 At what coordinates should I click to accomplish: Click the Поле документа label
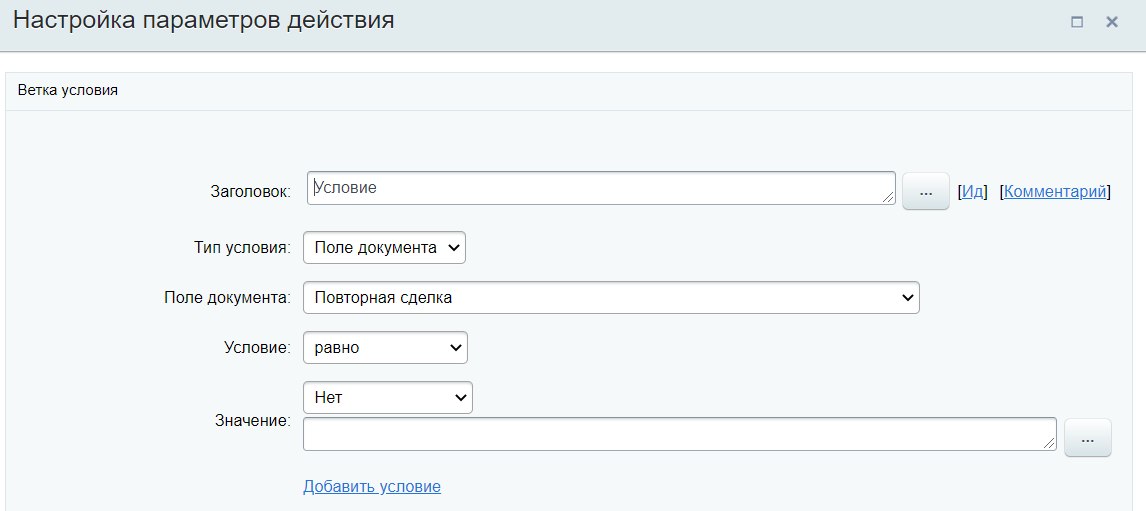click(227, 298)
